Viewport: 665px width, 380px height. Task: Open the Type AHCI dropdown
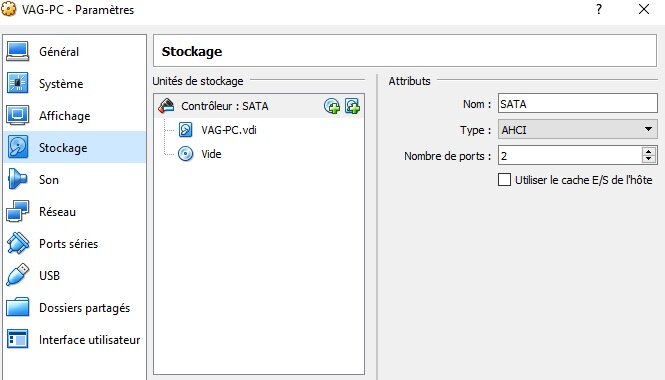[578, 130]
